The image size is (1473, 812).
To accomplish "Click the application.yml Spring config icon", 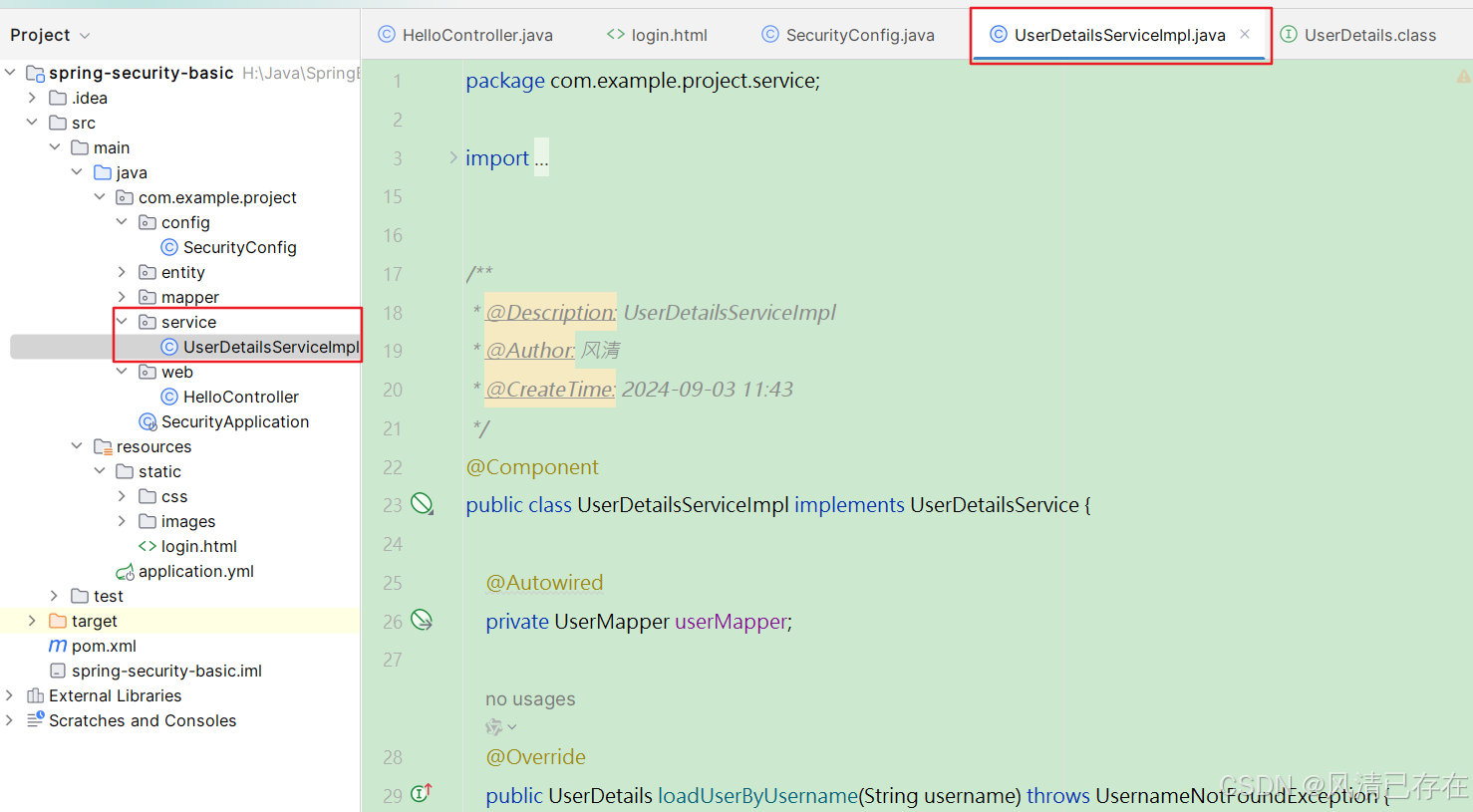I will 125,571.
